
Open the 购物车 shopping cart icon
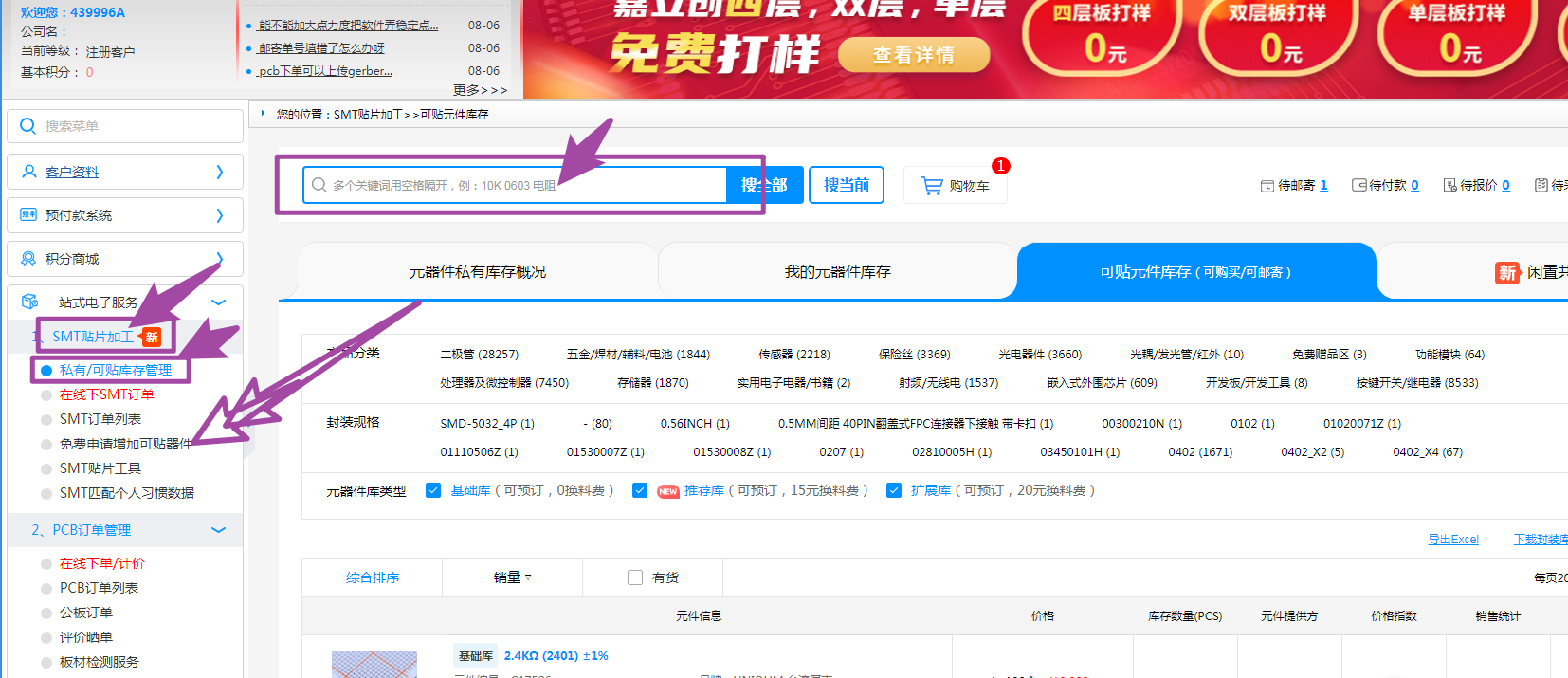[x=933, y=186]
